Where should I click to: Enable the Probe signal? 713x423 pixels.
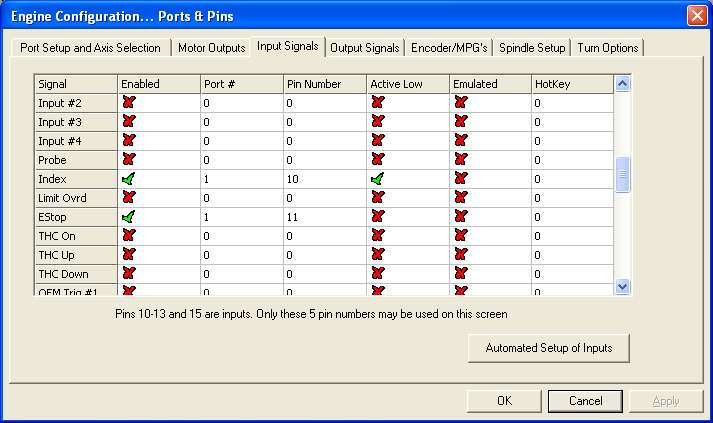(129, 160)
